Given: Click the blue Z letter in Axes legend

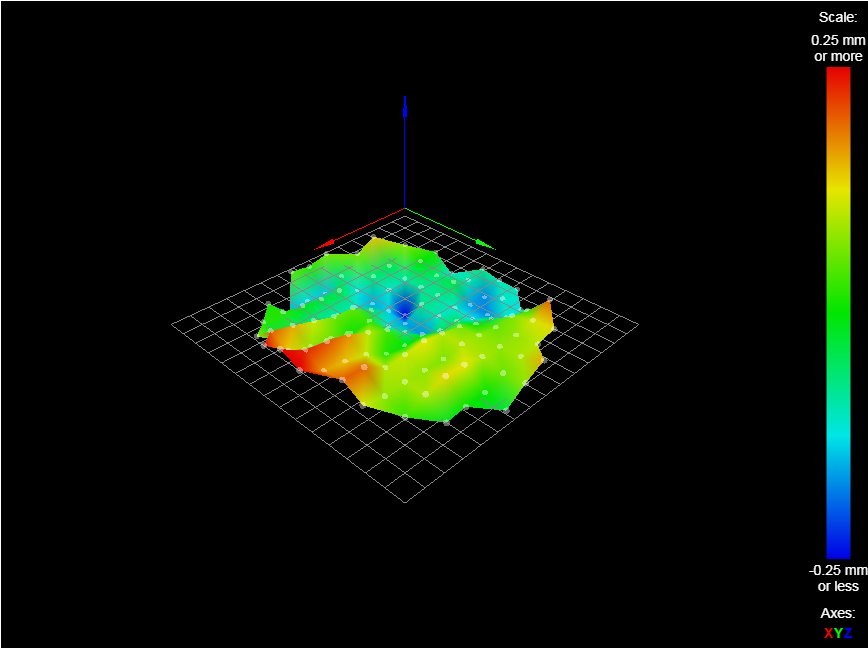Looking at the screenshot, I should (848, 632).
